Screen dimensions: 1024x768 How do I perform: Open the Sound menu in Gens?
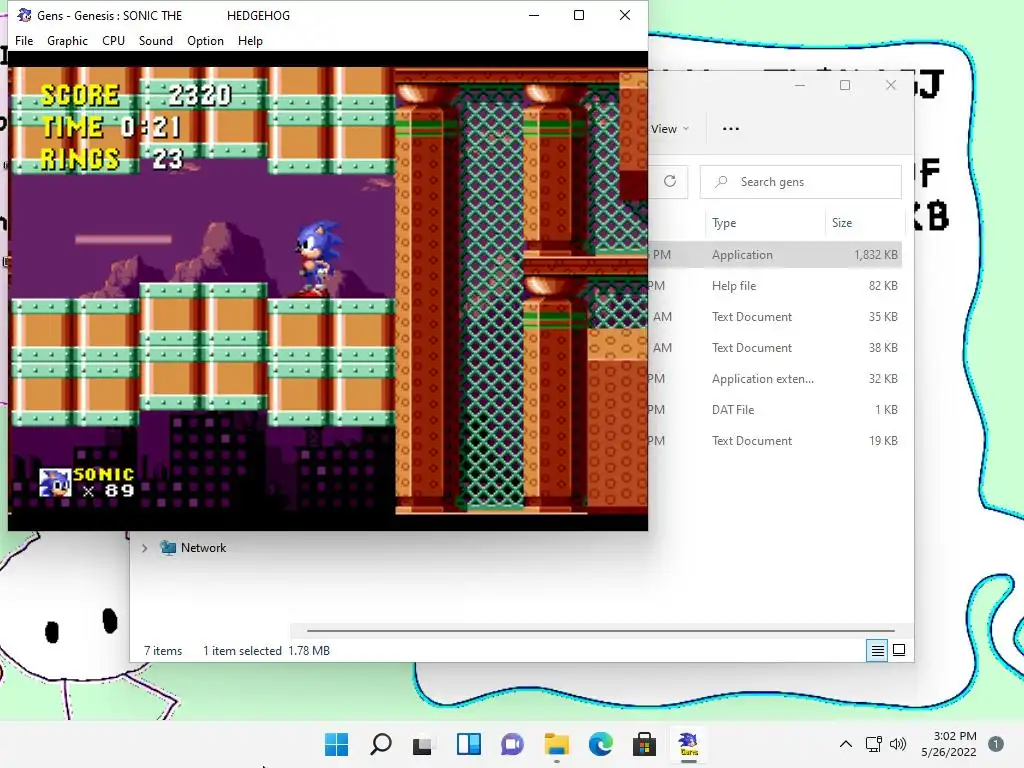pos(155,40)
